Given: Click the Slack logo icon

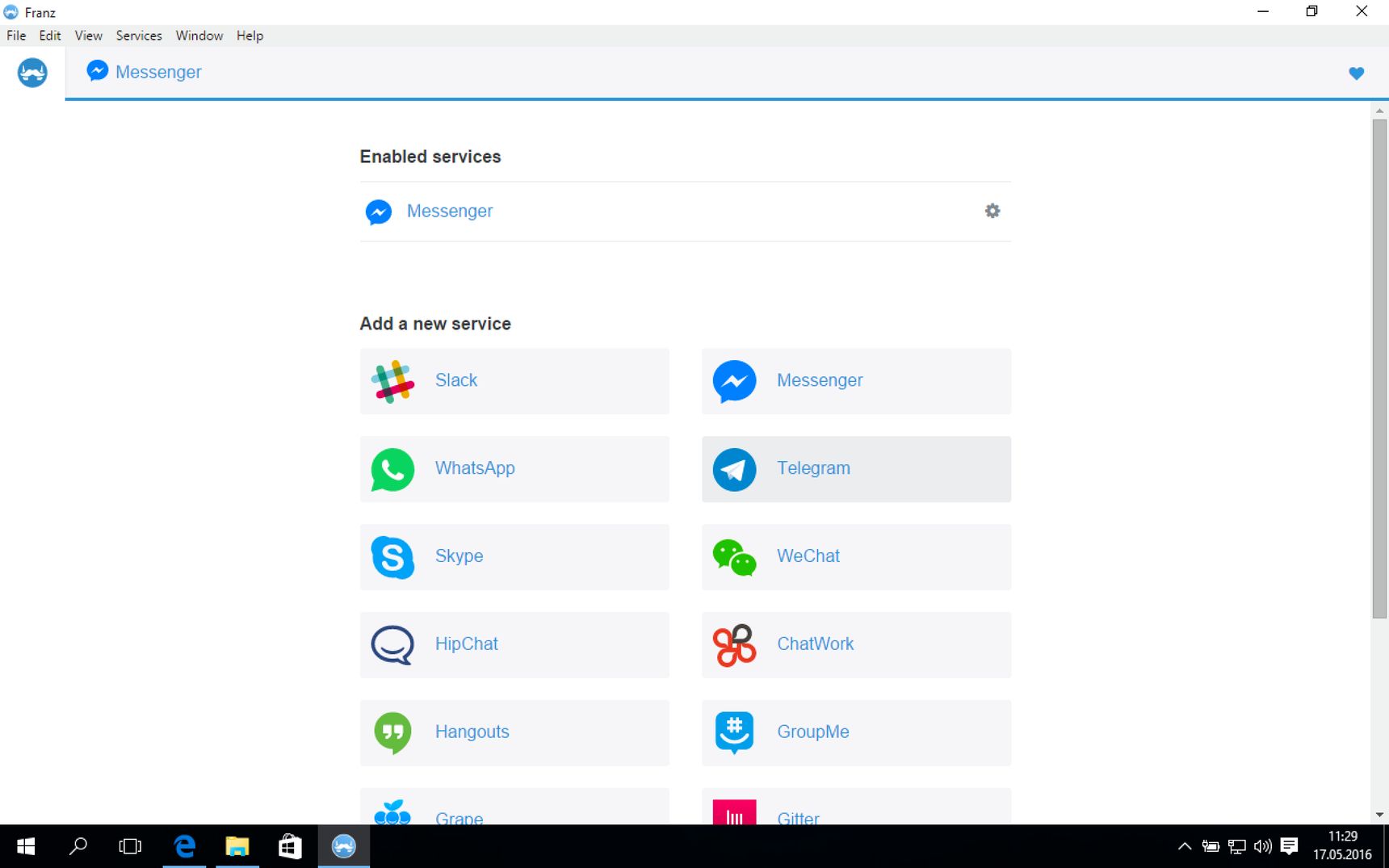Looking at the screenshot, I should pos(392,381).
